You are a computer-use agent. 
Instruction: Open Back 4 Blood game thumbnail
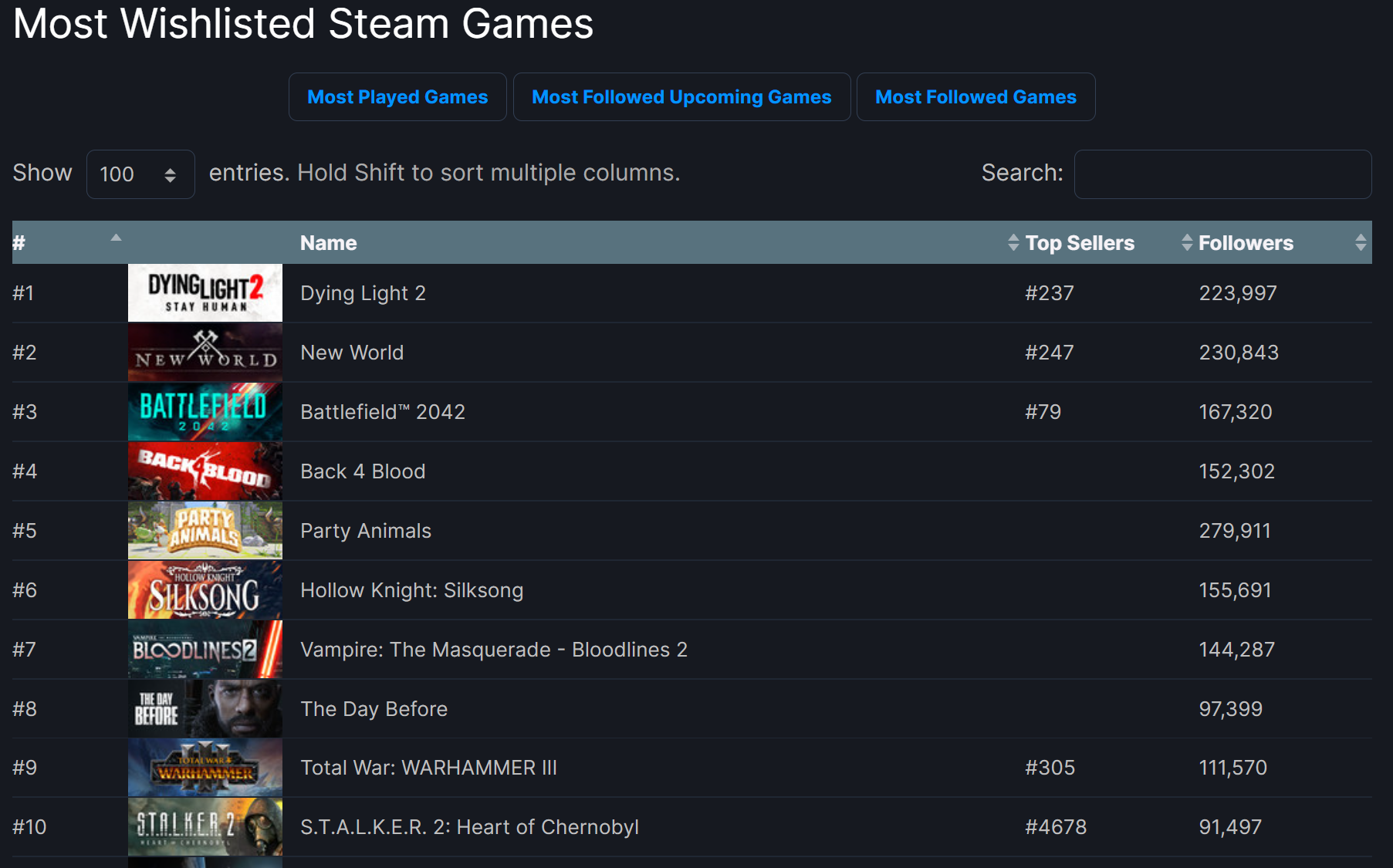[x=205, y=471]
